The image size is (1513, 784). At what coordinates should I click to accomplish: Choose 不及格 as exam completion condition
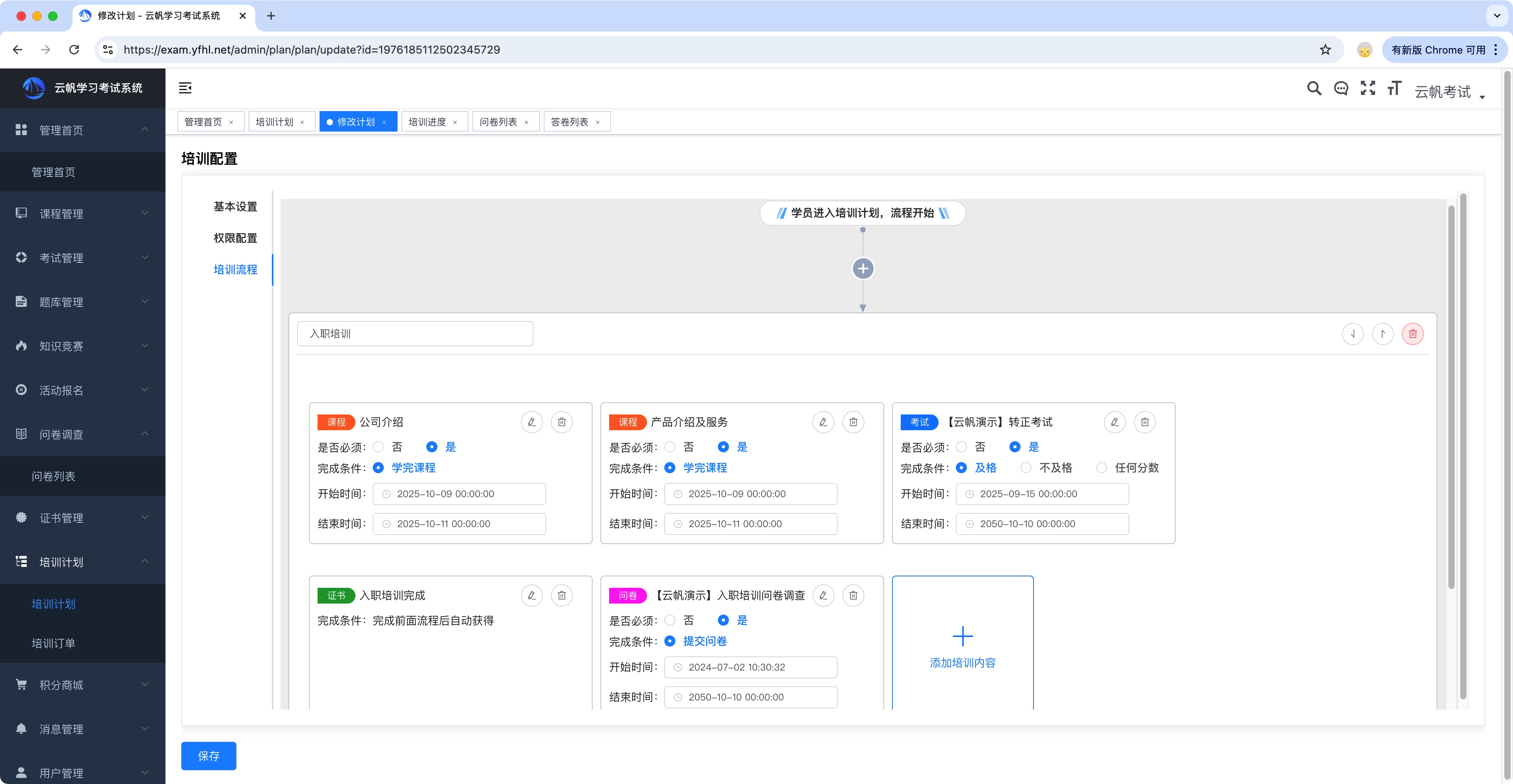click(1026, 468)
